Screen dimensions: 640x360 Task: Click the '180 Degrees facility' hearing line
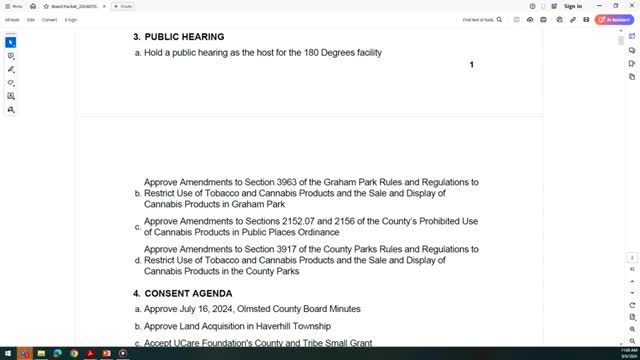pos(258,53)
